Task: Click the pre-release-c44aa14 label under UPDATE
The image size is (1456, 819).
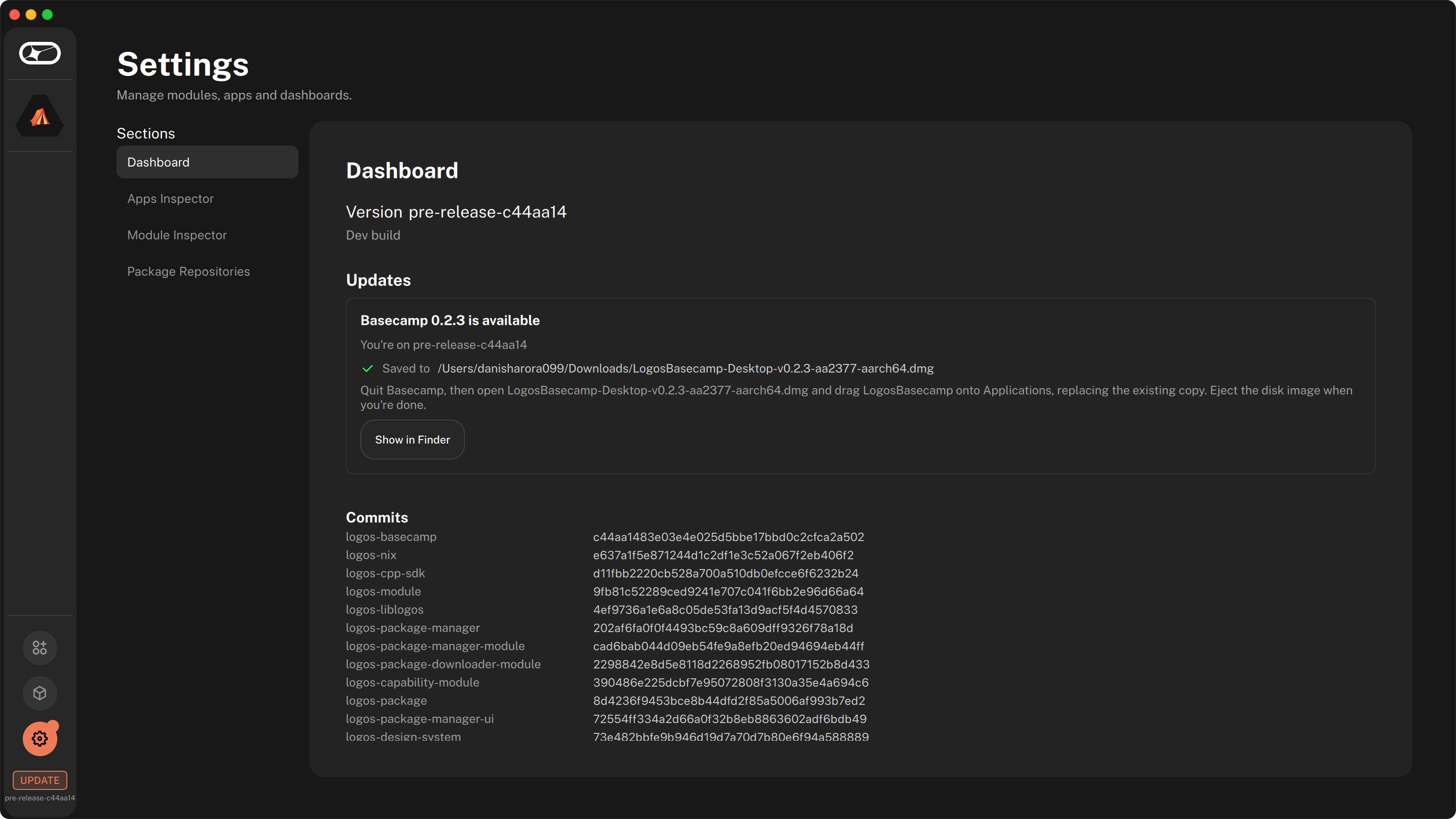Action: coord(40,798)
